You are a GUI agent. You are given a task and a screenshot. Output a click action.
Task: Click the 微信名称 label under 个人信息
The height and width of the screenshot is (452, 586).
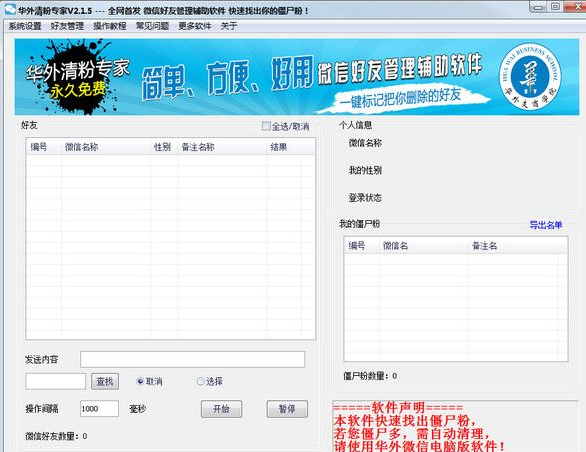pos(365,143)
